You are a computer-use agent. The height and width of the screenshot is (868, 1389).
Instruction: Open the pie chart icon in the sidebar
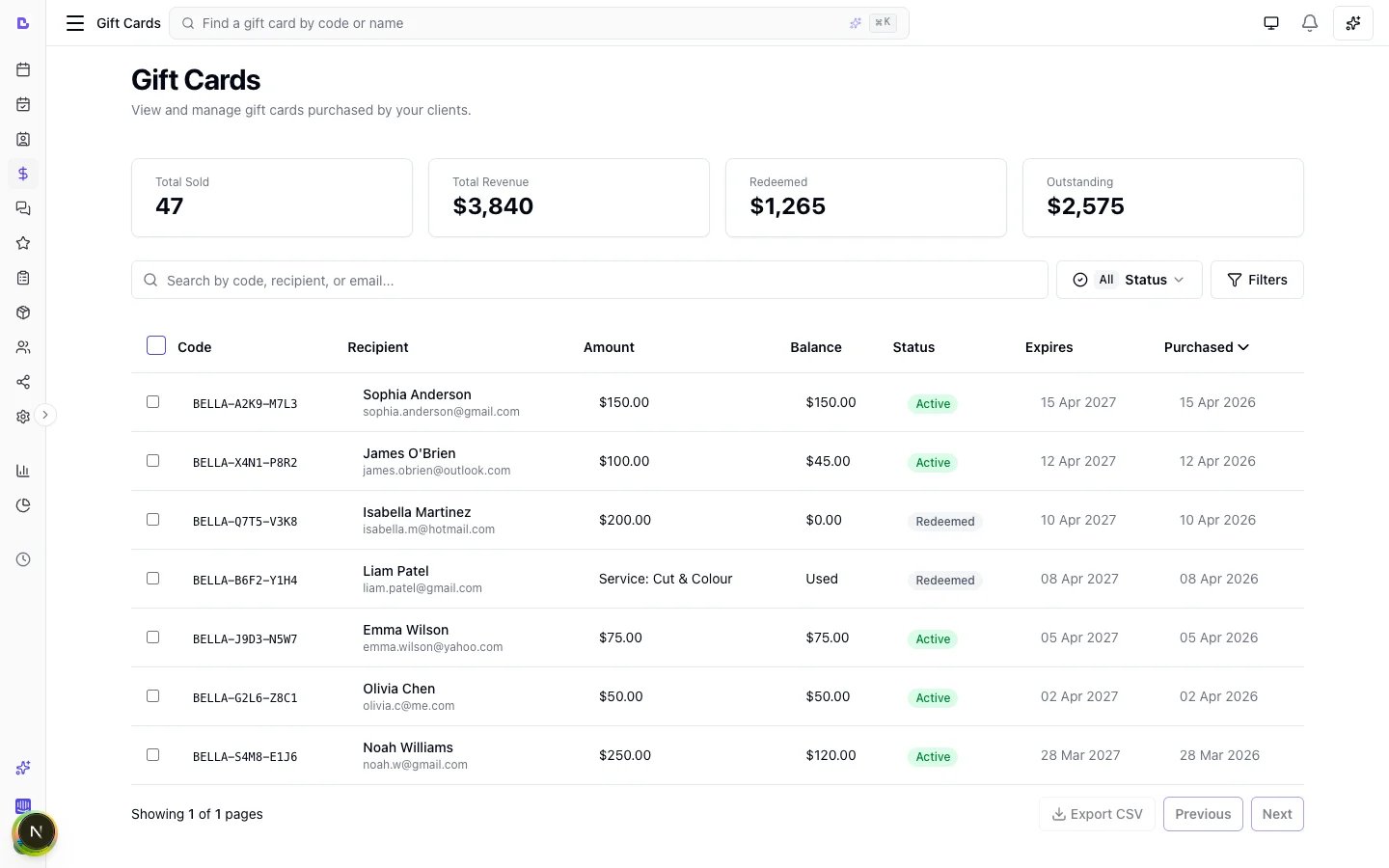(23, 505)
